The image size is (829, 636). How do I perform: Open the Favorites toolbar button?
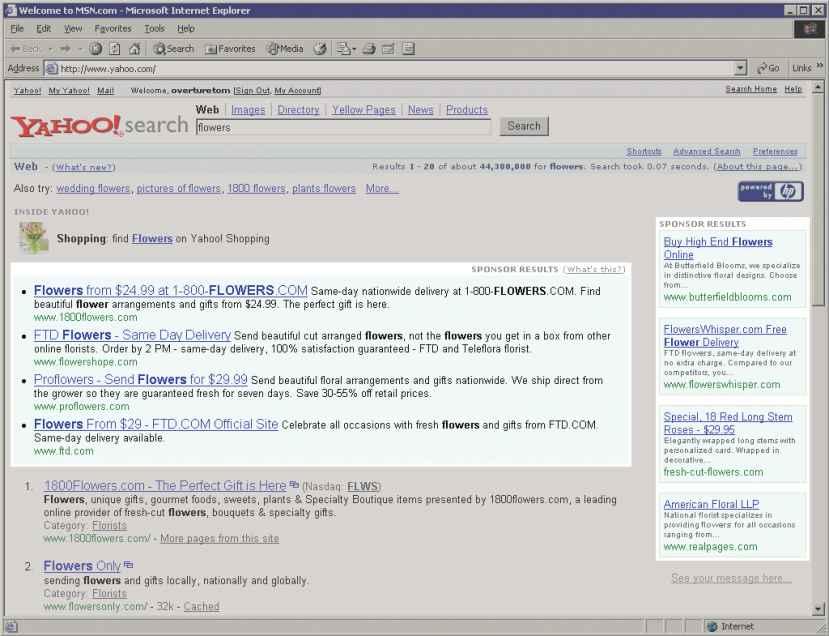(x=231, y=48)
